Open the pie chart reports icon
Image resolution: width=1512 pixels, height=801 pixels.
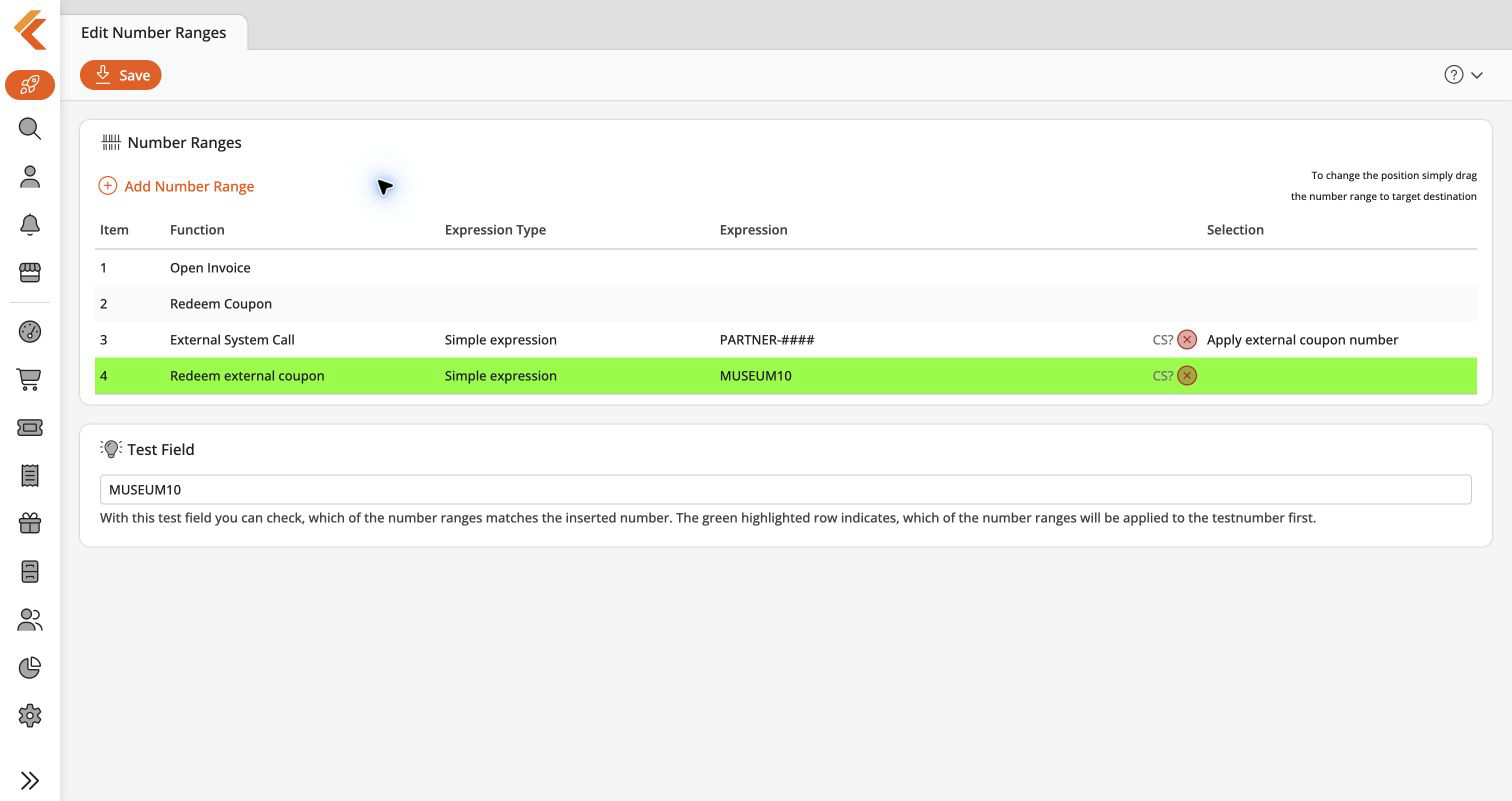pyautogui.click(x=30, y=668)
